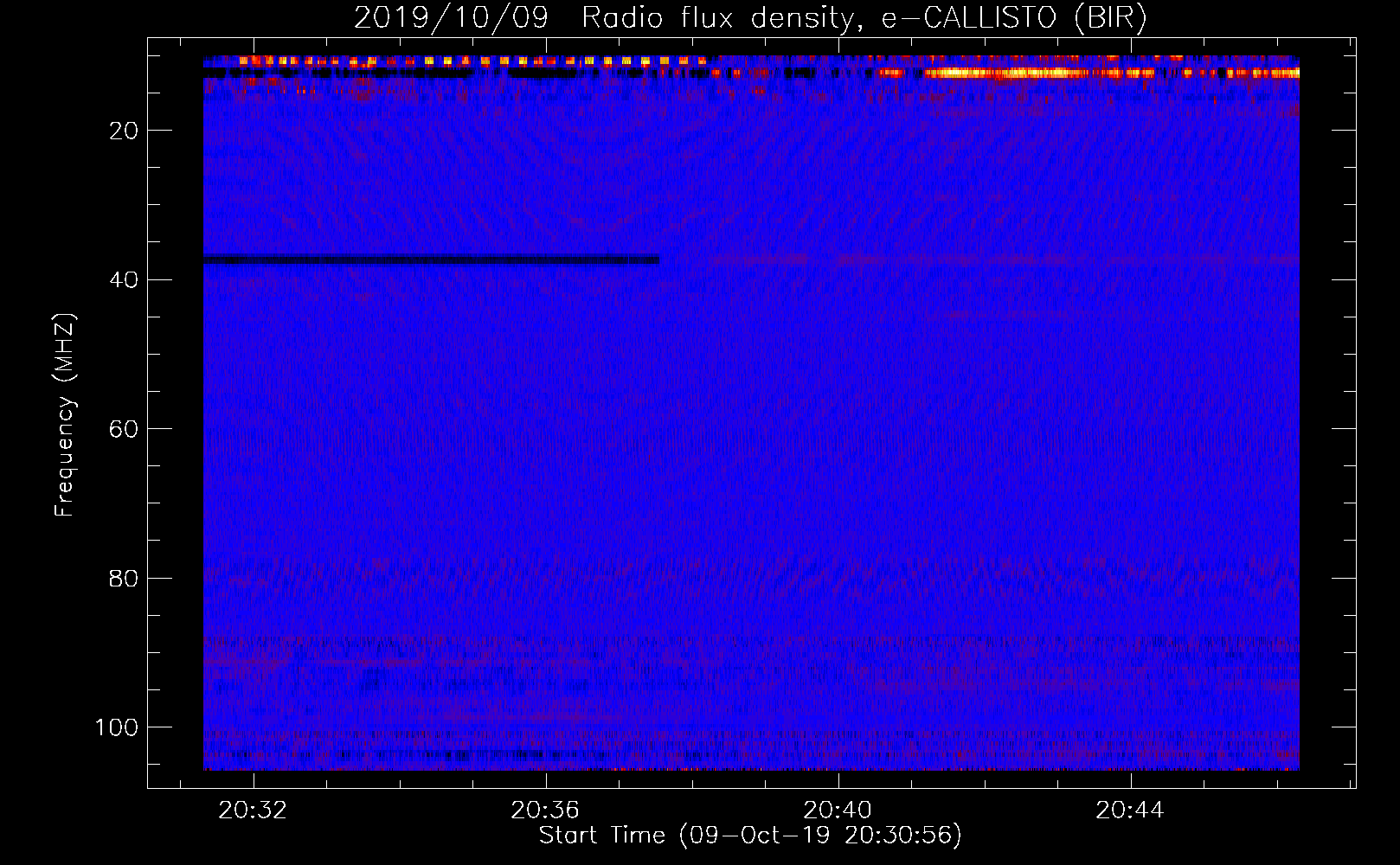Click the '40' frequency tick label
The image size is (1400, 865).
tap(125, 279)
